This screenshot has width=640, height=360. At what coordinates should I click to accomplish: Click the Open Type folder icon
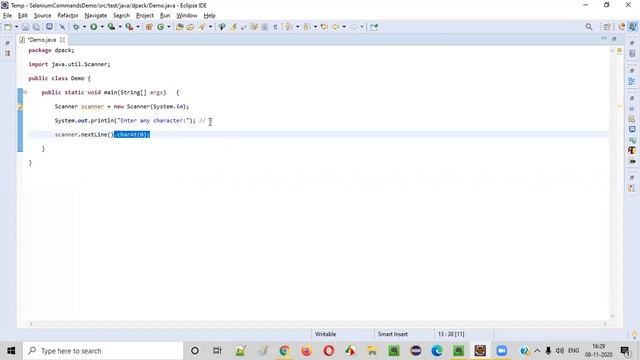[x=179, y=27]
